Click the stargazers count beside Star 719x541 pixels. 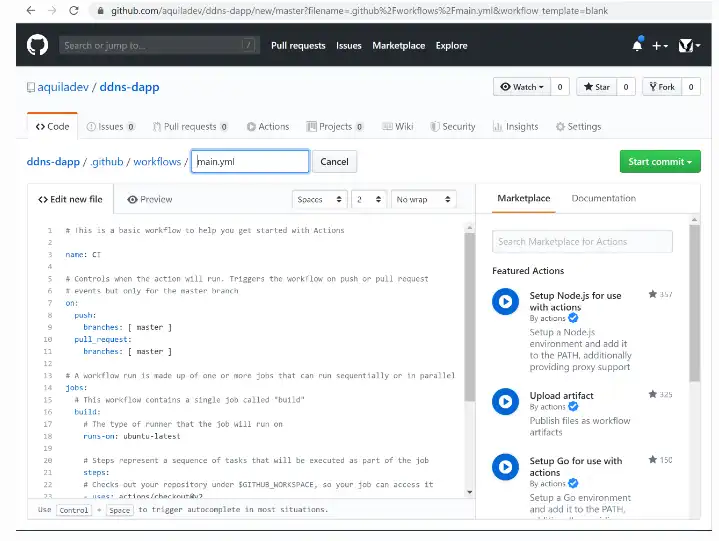coord(626,87)
